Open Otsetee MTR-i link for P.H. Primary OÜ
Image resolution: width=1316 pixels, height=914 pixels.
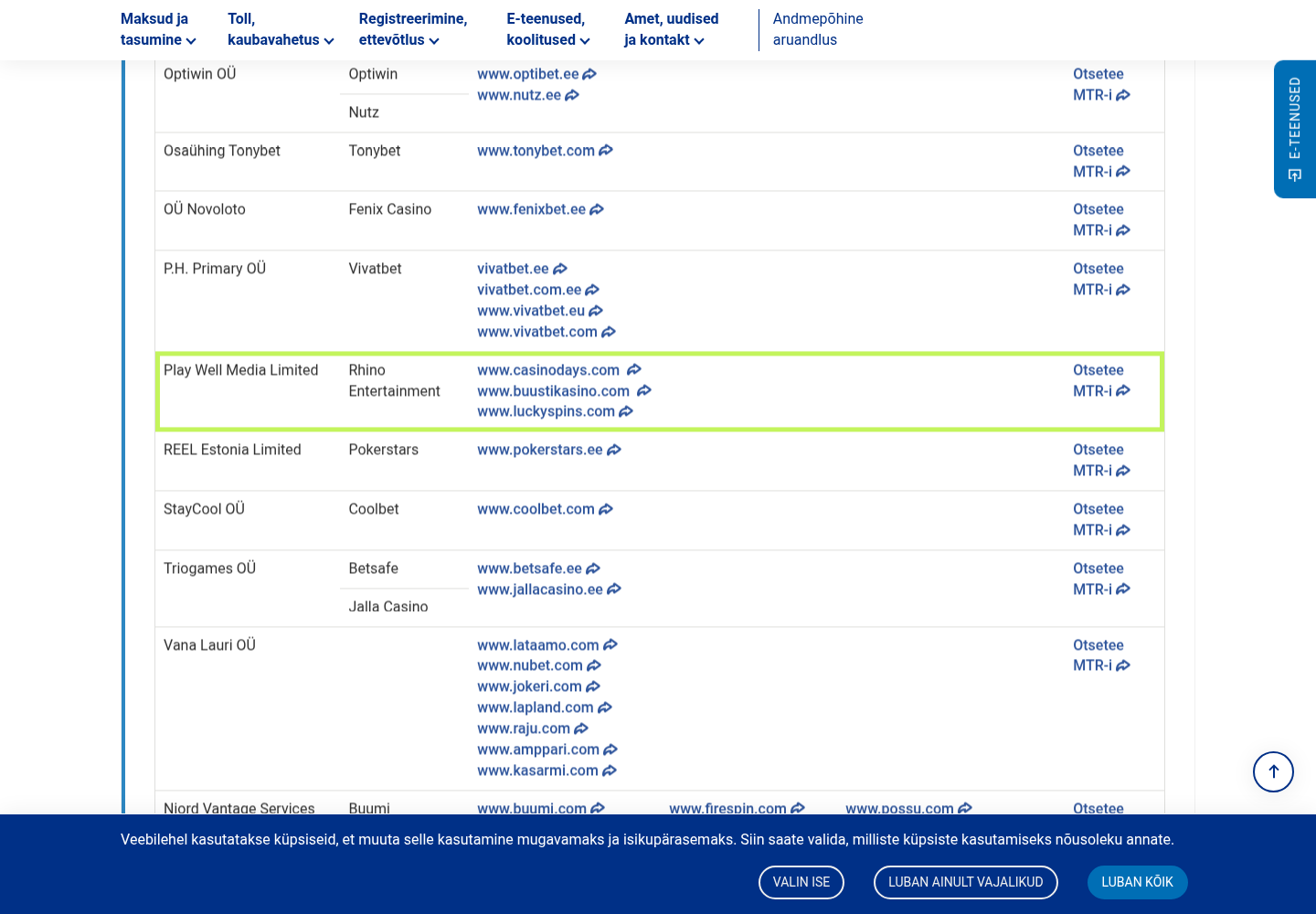click(1101, 279)
